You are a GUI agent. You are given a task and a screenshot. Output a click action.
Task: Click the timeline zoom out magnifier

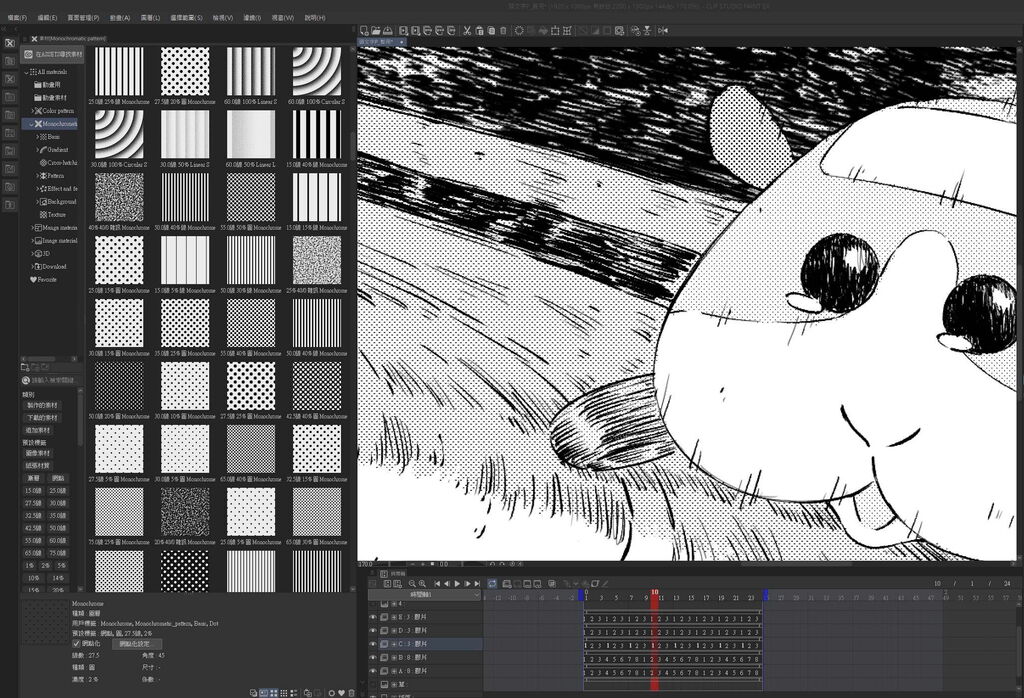(x=412, y=583)
